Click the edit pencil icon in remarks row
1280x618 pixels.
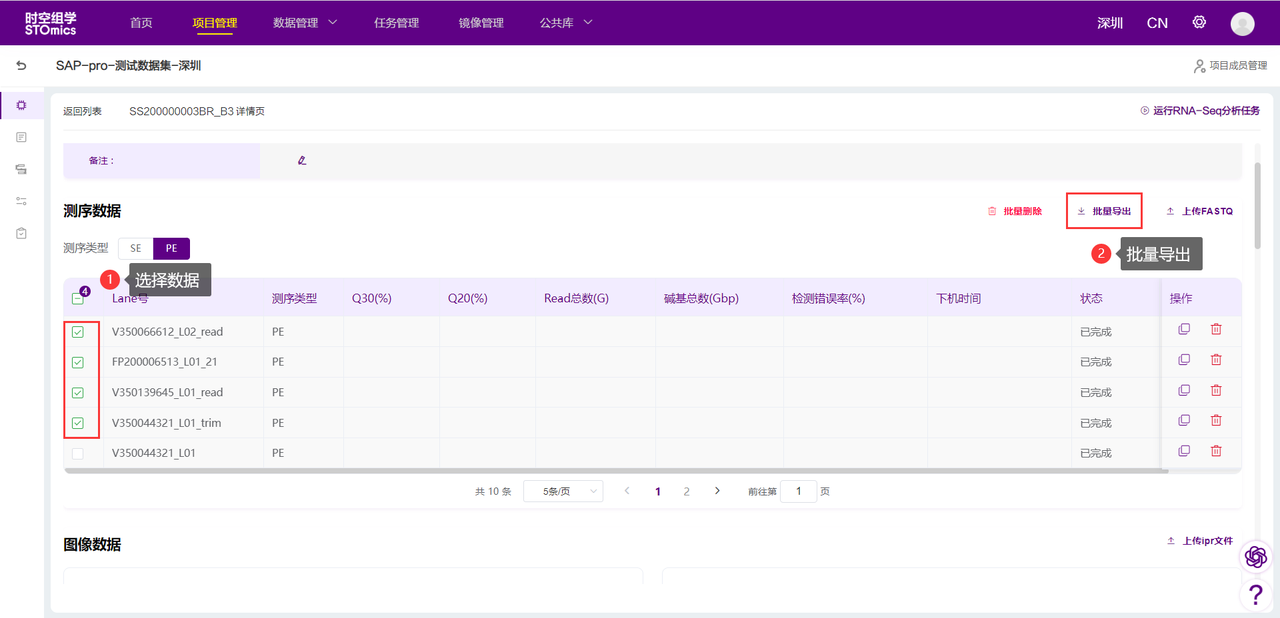[302, 160]
